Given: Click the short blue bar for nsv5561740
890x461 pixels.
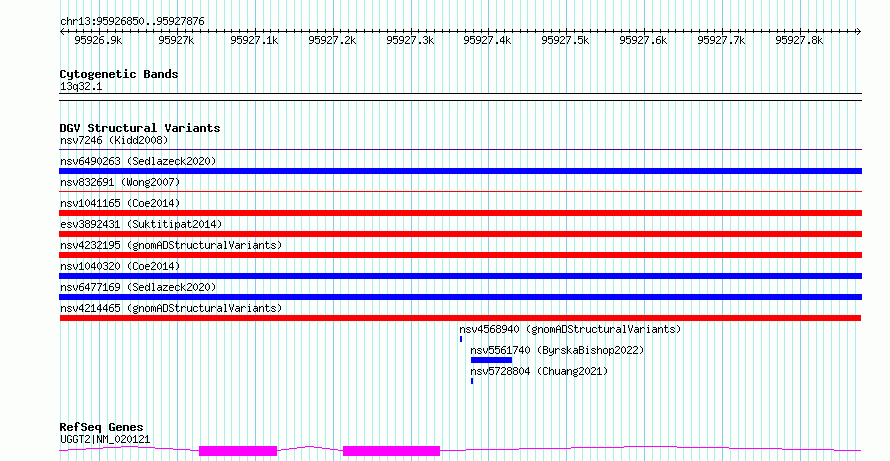Looking at the screenshot, I should [x=492, y=360].
